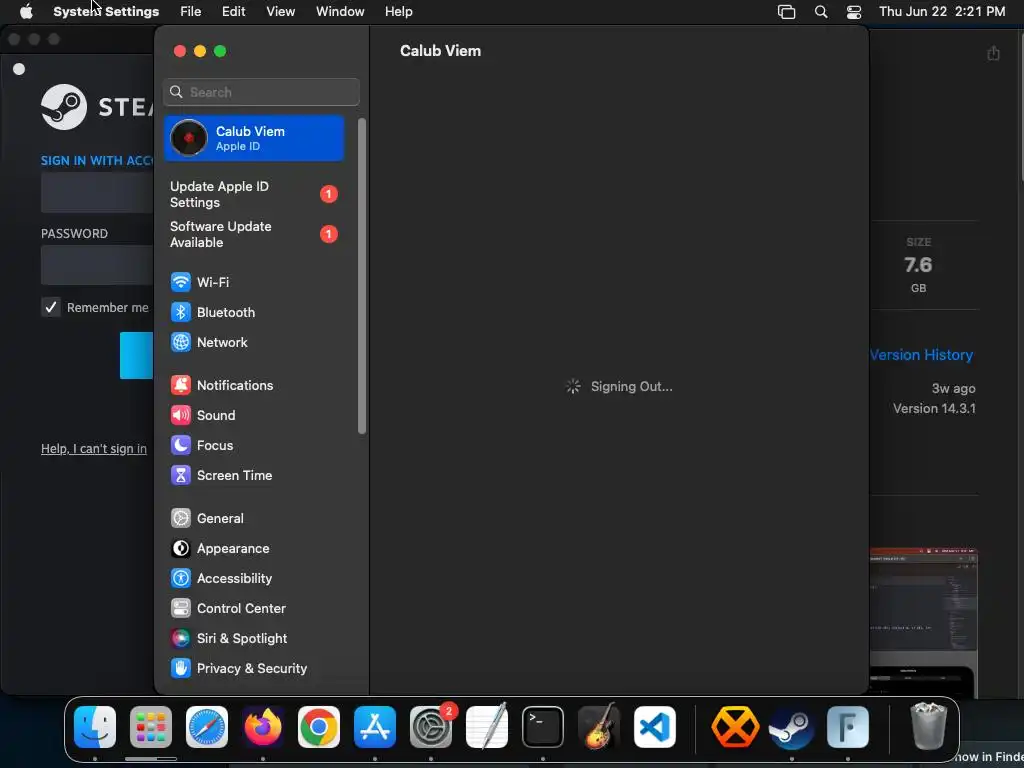Open View menu
This screenshot has width=1024, height=768.
pyautogui.click(x=281, y=12)
